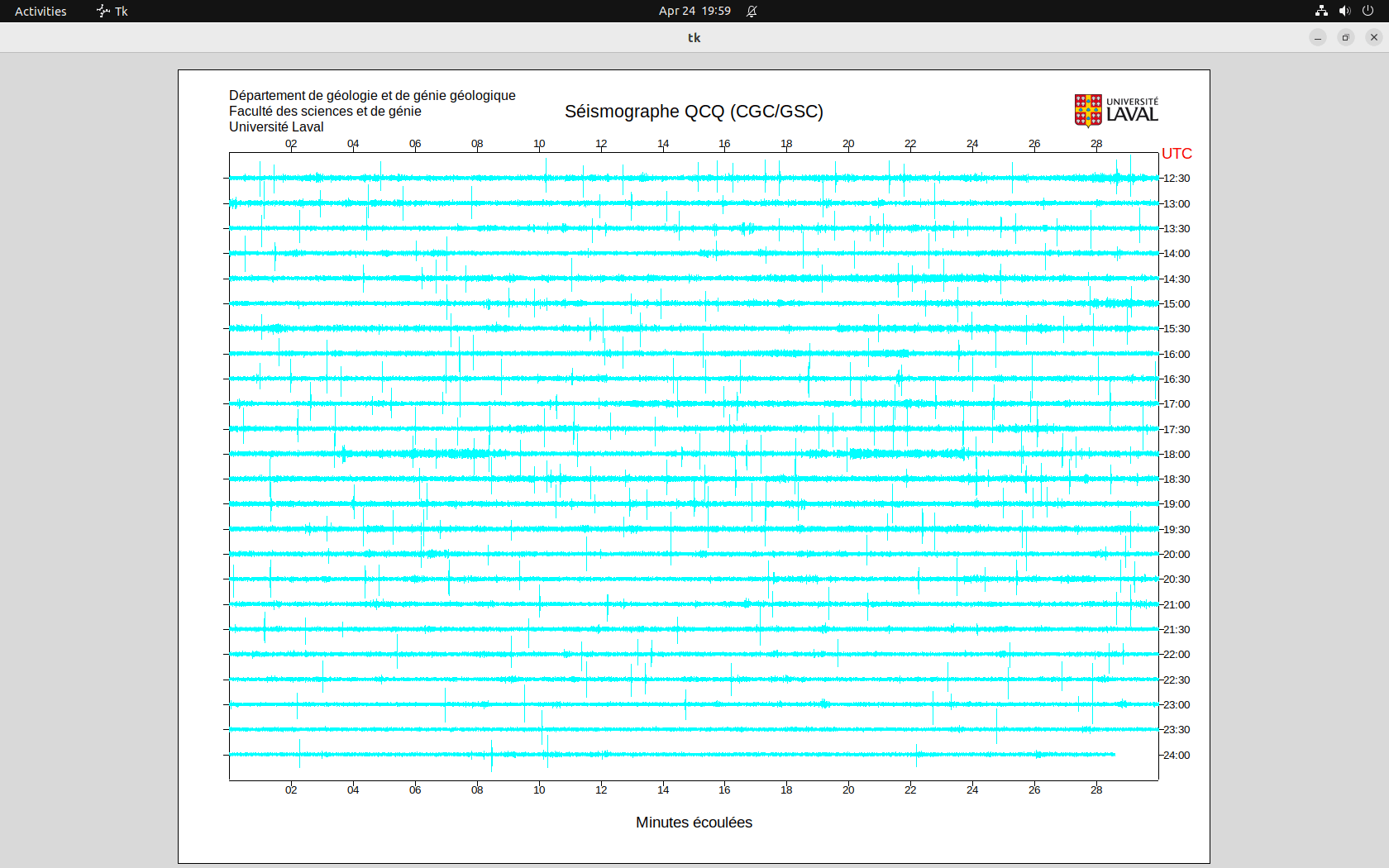The height and width of the screenshot is (868, 1389).
Task: Click the 20:00 UTC time label
Action: click(x=1177, y=555)
